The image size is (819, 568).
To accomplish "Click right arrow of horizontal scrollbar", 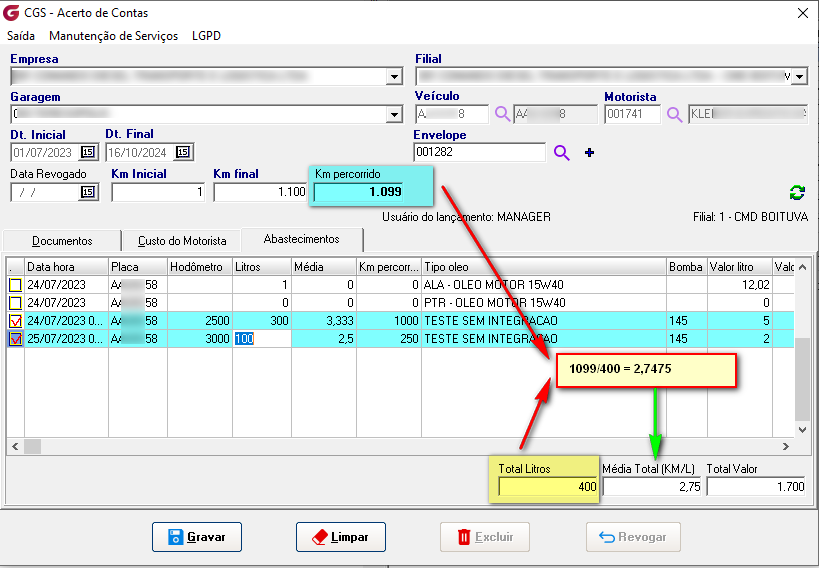I will coord(786,446).
